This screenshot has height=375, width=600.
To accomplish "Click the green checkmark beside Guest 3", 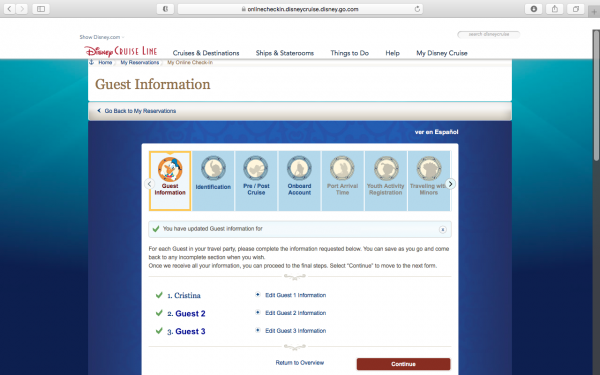I will [x=159, y=330].
